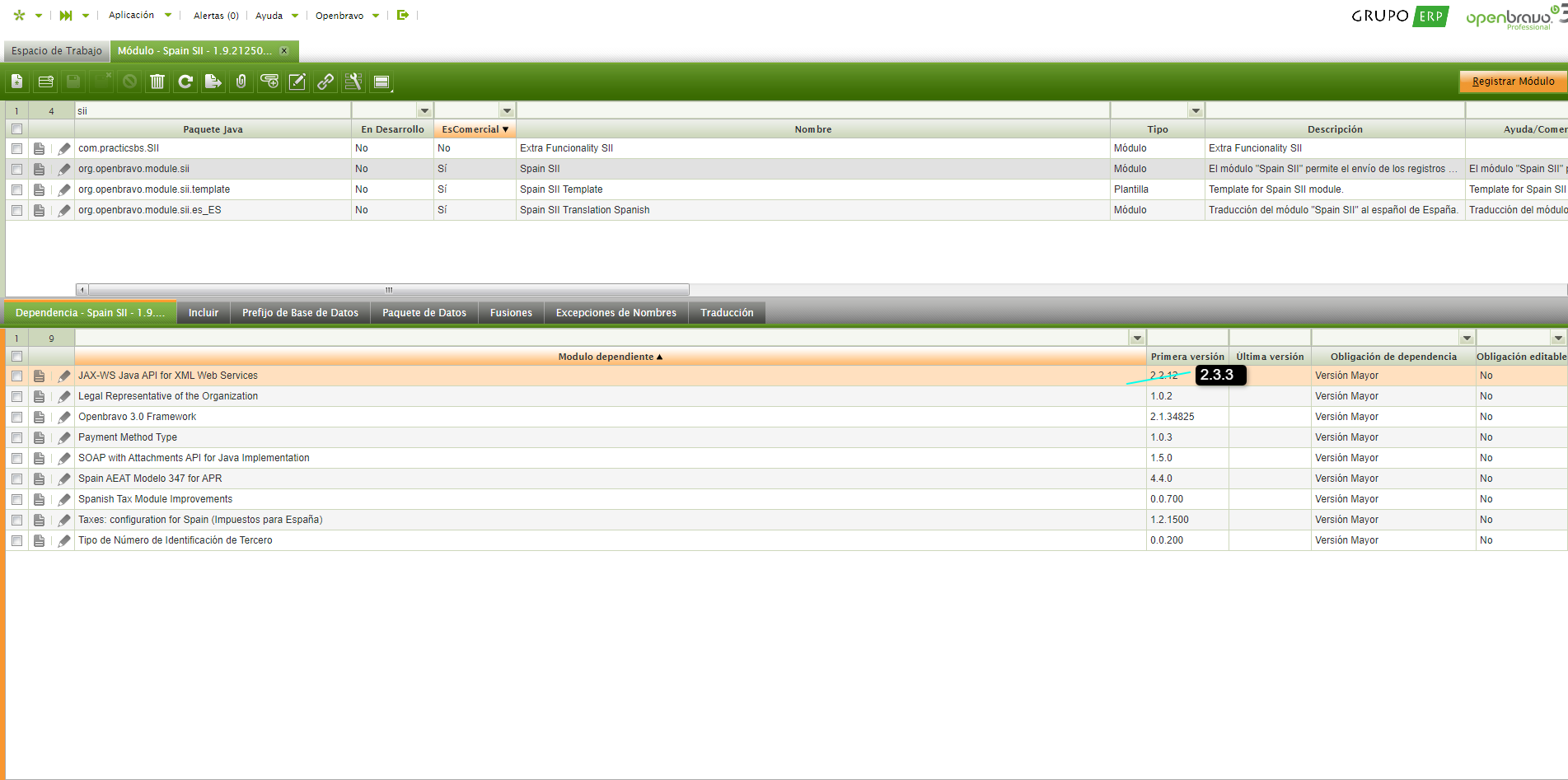The image size is (1568, 780).
Task: Click the quick launch skip icon
Action: (66, 15)
